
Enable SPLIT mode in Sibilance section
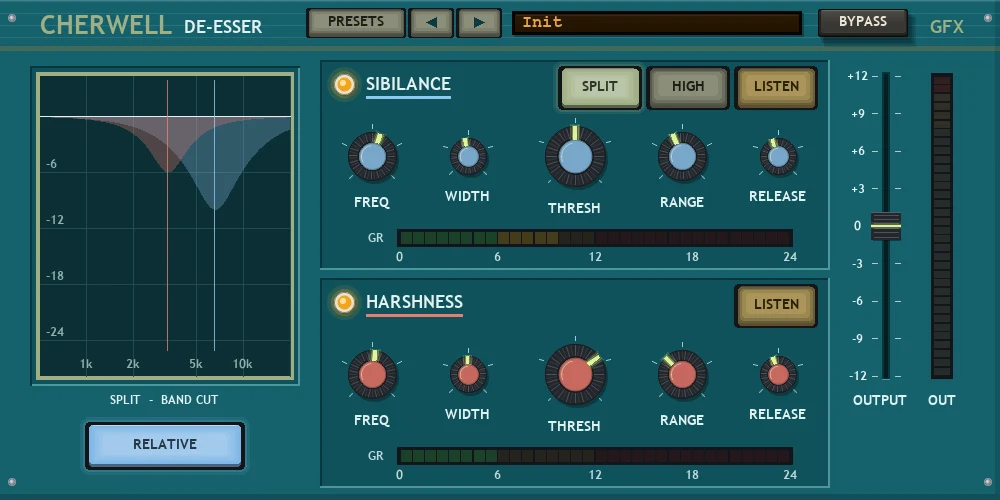click(599, 87)
